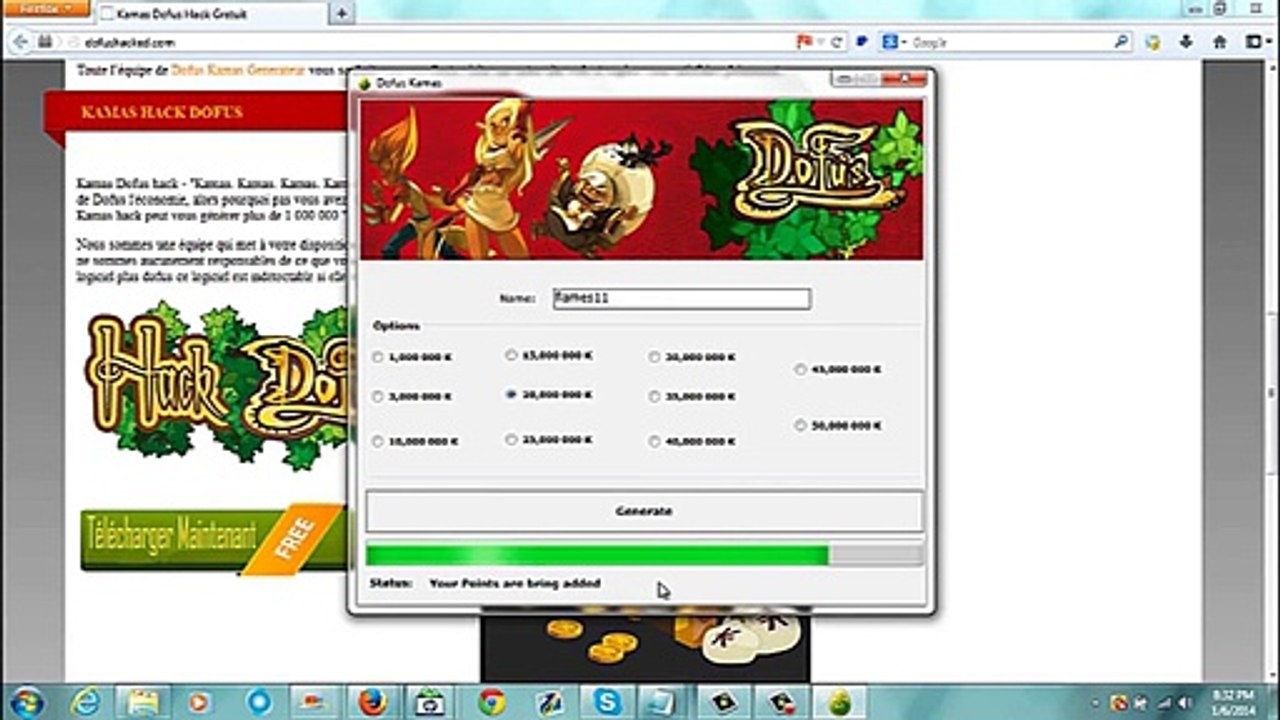Open the orange Firefox menu button
Viewport: 1280px width, 720px height.
[x=45, y=8]
